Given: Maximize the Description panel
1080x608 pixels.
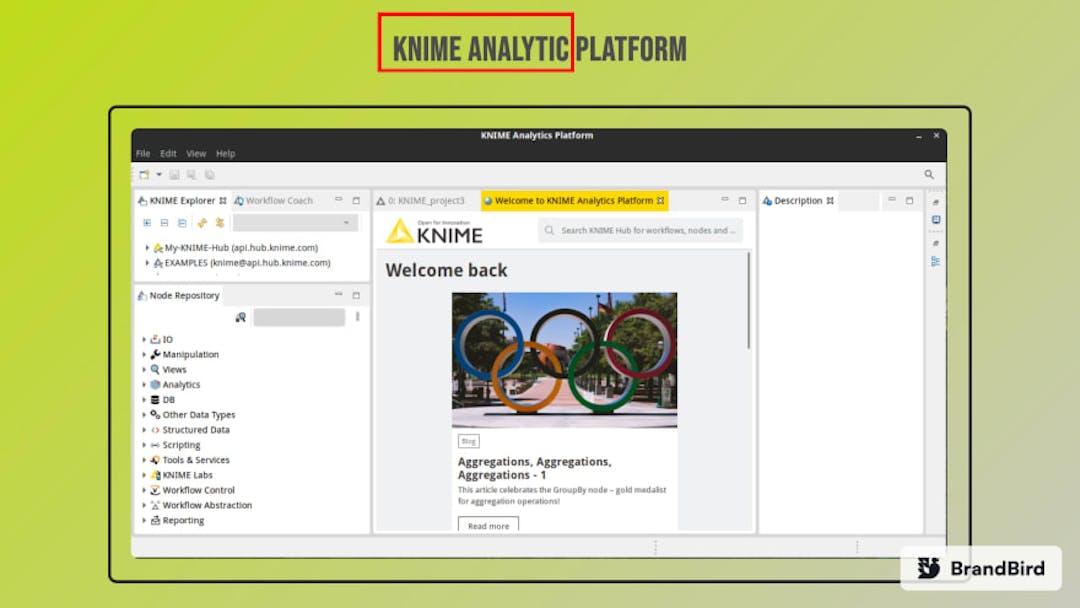Looking at the screenshot, I should pos(907,200).
